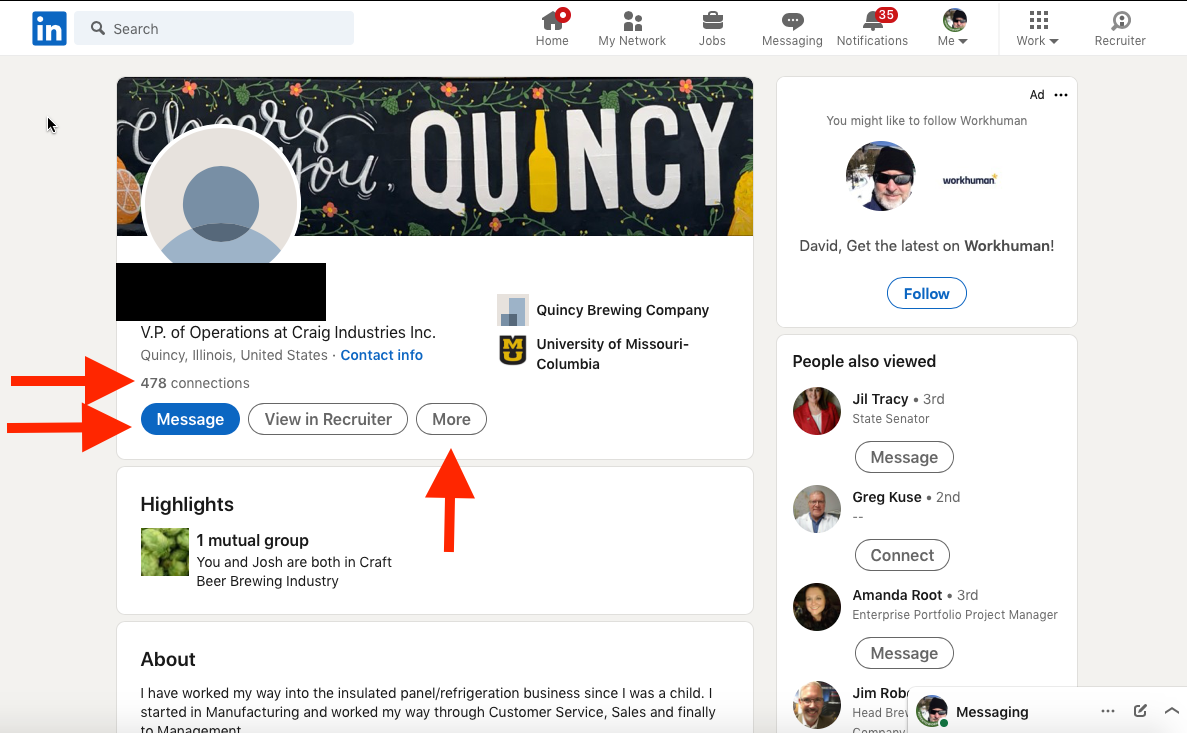Image resolution: width=1187 pixels, height=733 pixels.
Task: Click View in Recruiter button
Action: (328, 420)
